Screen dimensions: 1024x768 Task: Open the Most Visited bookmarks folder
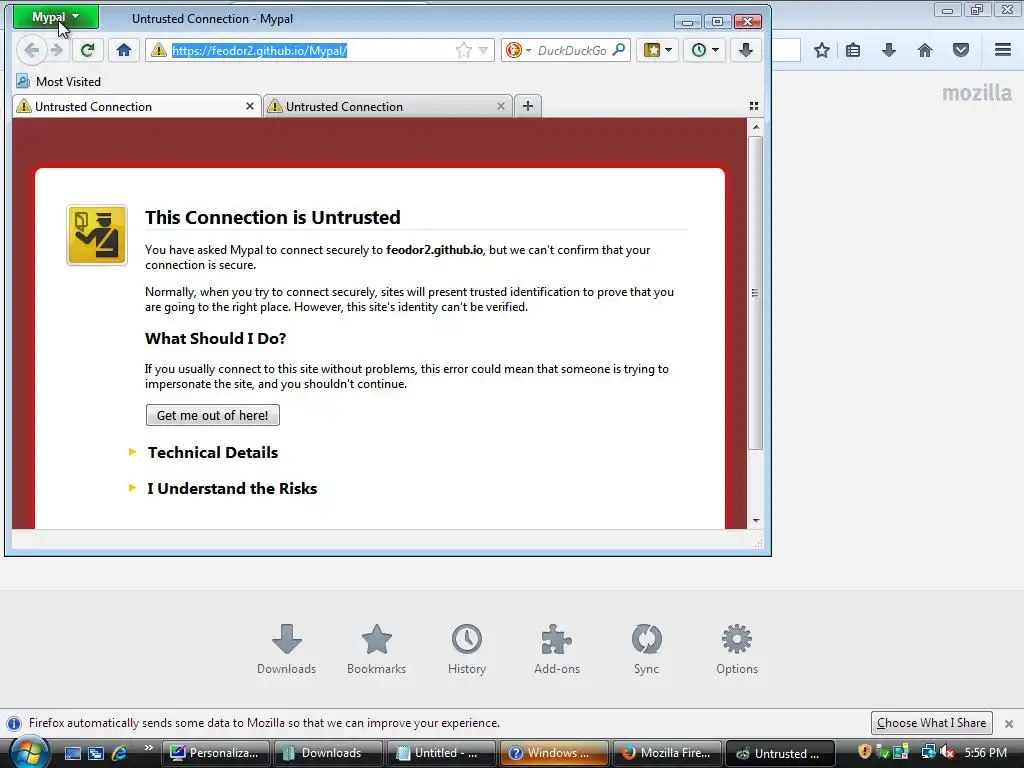[x=59, y=82]
